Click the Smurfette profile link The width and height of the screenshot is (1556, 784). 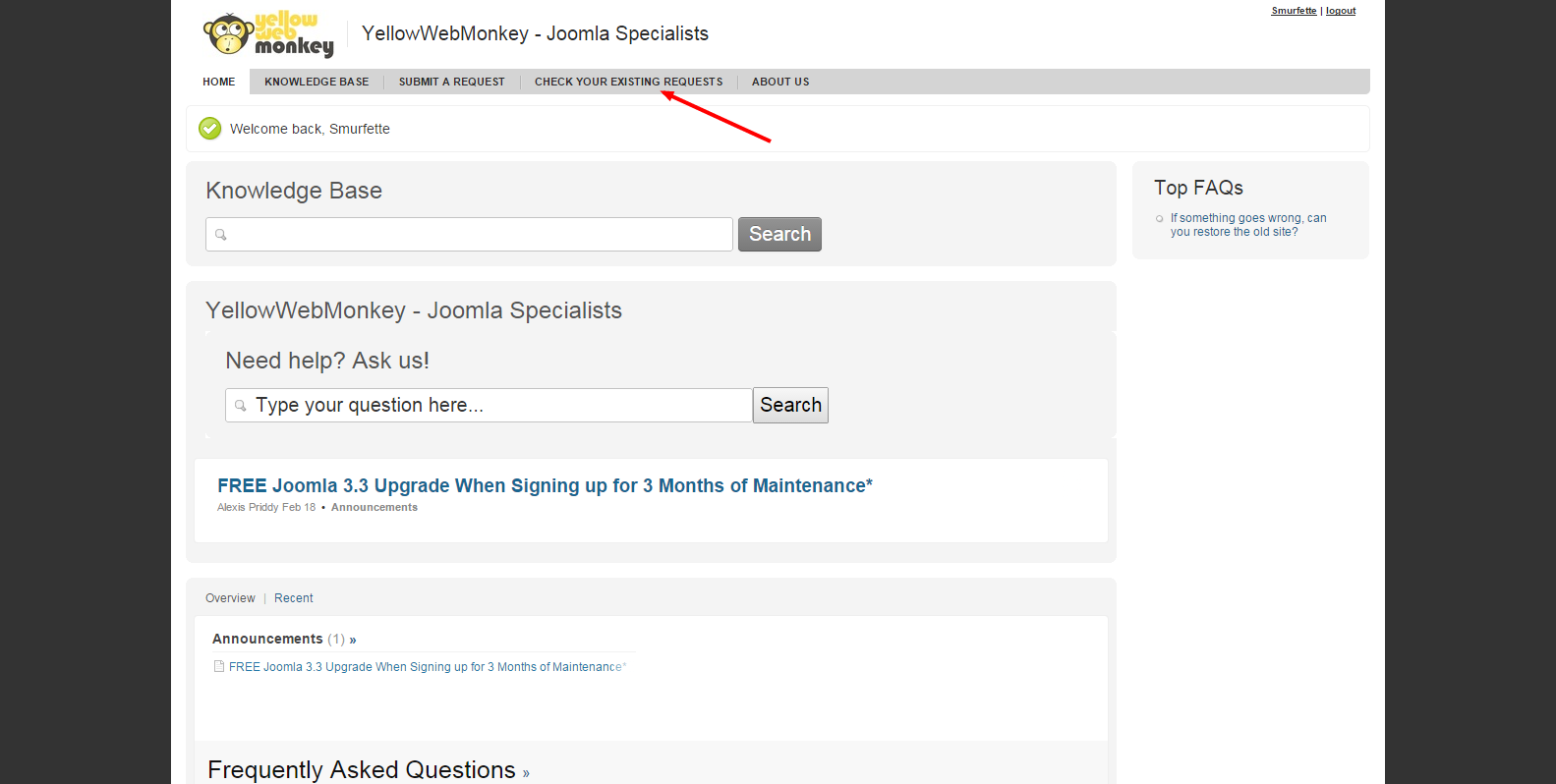pos(1294,11)
